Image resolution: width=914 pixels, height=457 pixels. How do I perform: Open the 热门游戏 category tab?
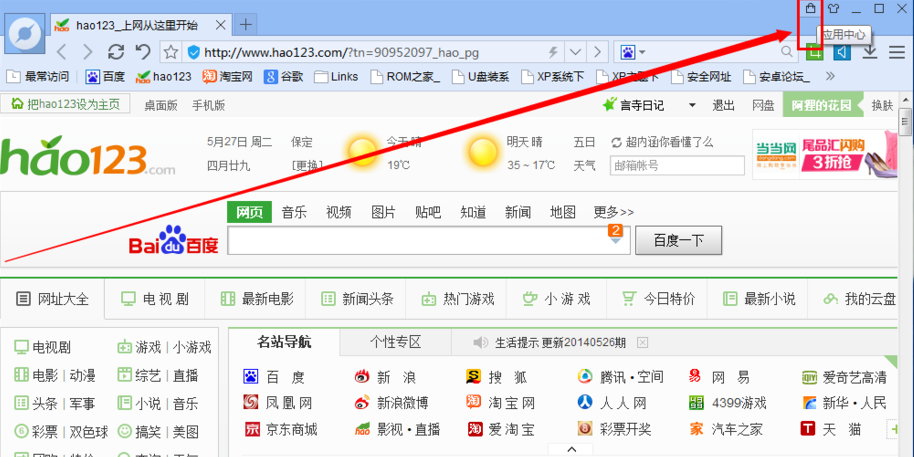pyautogui.click(x=458, y=300)
